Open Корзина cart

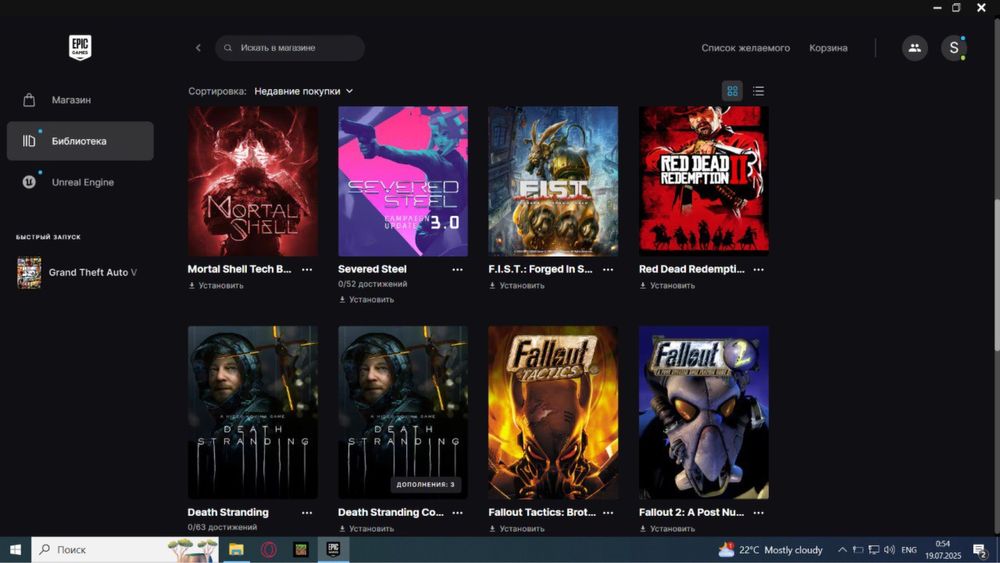828,48
